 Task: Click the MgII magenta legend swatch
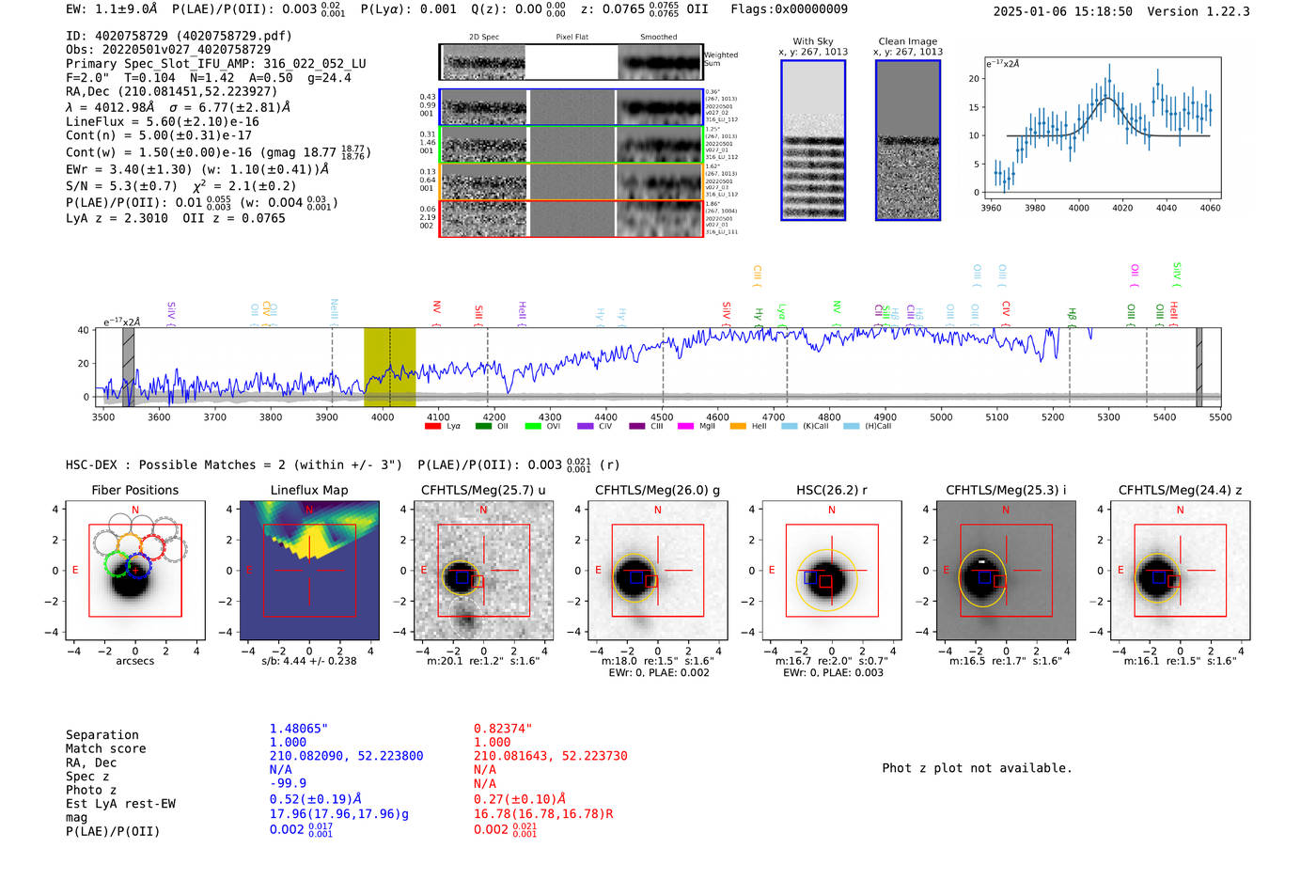[x=685, y=427]
